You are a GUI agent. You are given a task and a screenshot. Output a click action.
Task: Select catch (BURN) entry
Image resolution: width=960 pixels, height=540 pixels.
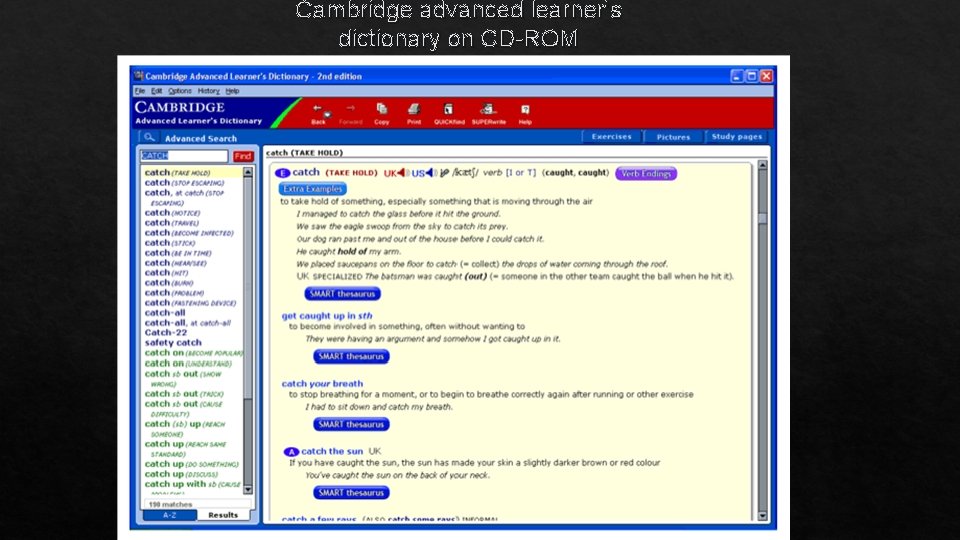(168, 283)
